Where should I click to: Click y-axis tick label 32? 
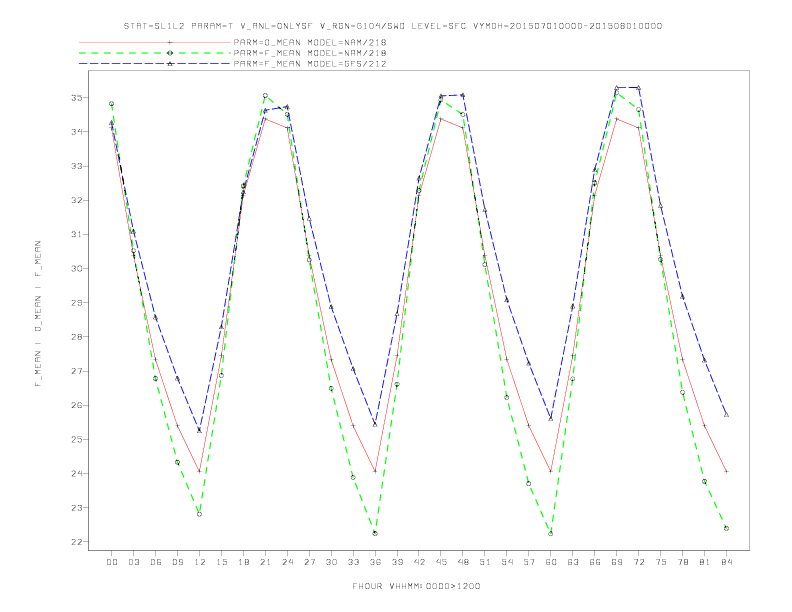coord(77,200)
